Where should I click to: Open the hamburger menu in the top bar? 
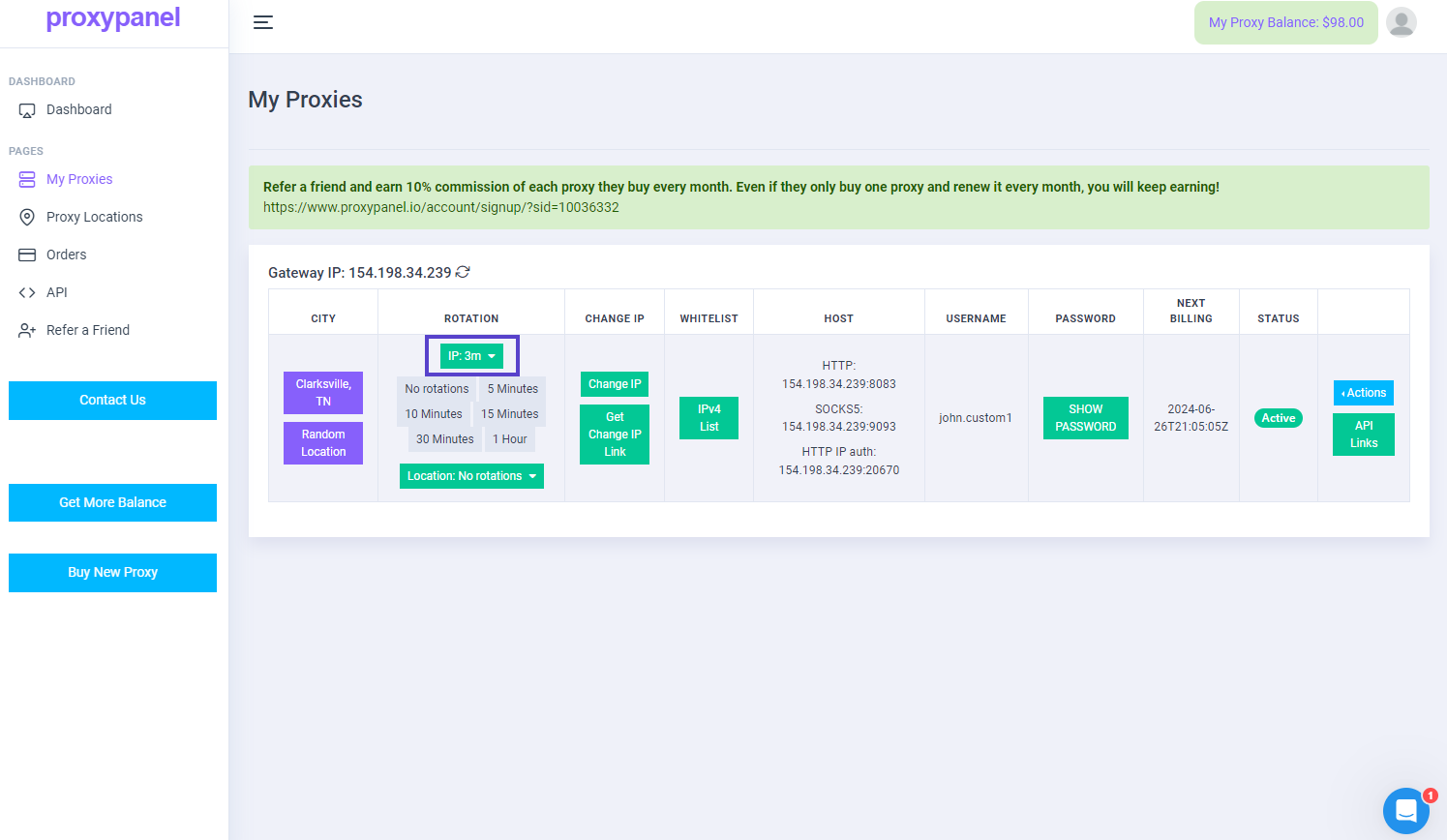262,22
